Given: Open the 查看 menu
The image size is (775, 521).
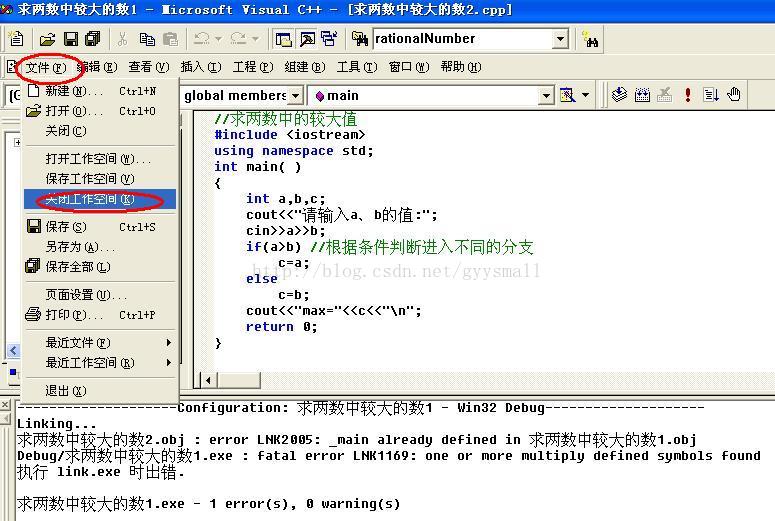Looking at the screenshot, I should click(x=149, y=67).
